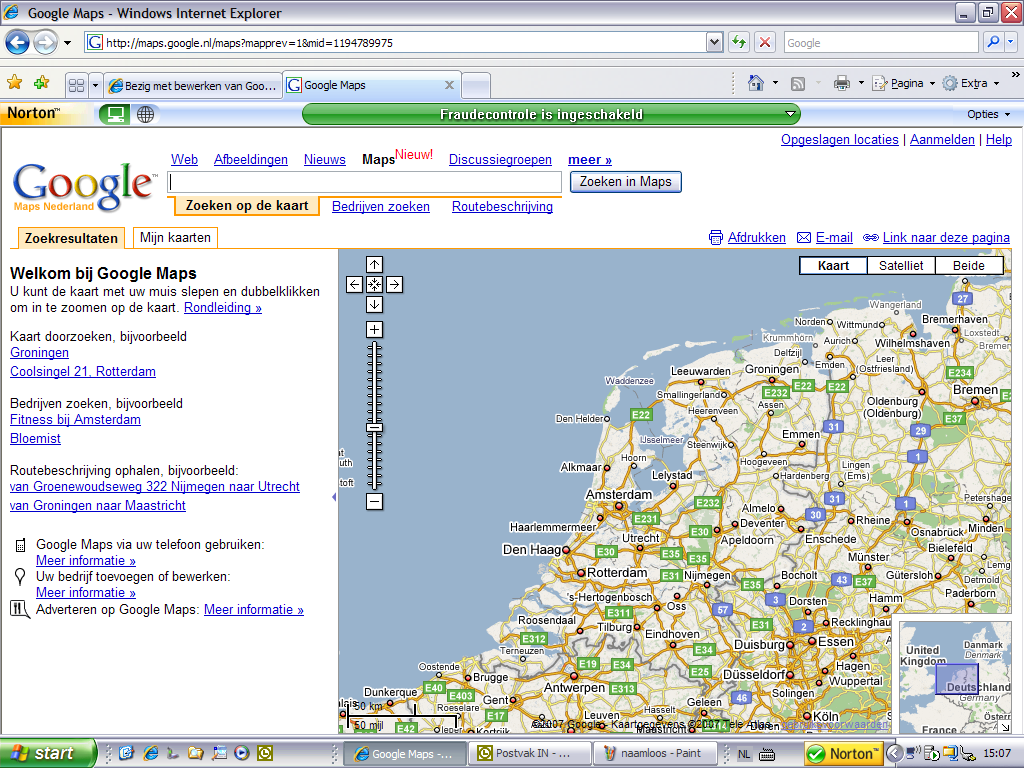Click the center map reset button
Image resolution: width=1024 pixels, height=768 pixels.
374,285
